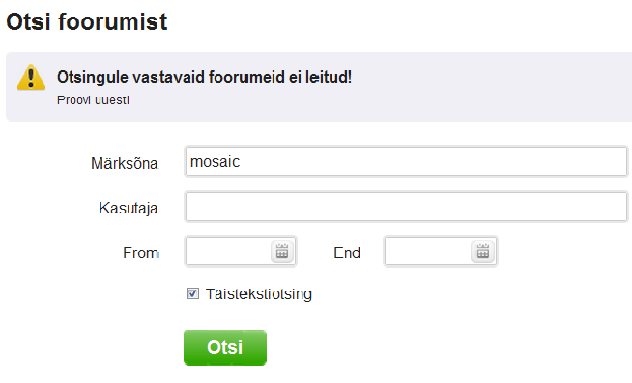Click into the empty Kasutaja field
Image resolution: width=632 pixels, height=383 pixels.
pyautogui.click(x=406, y=207)
